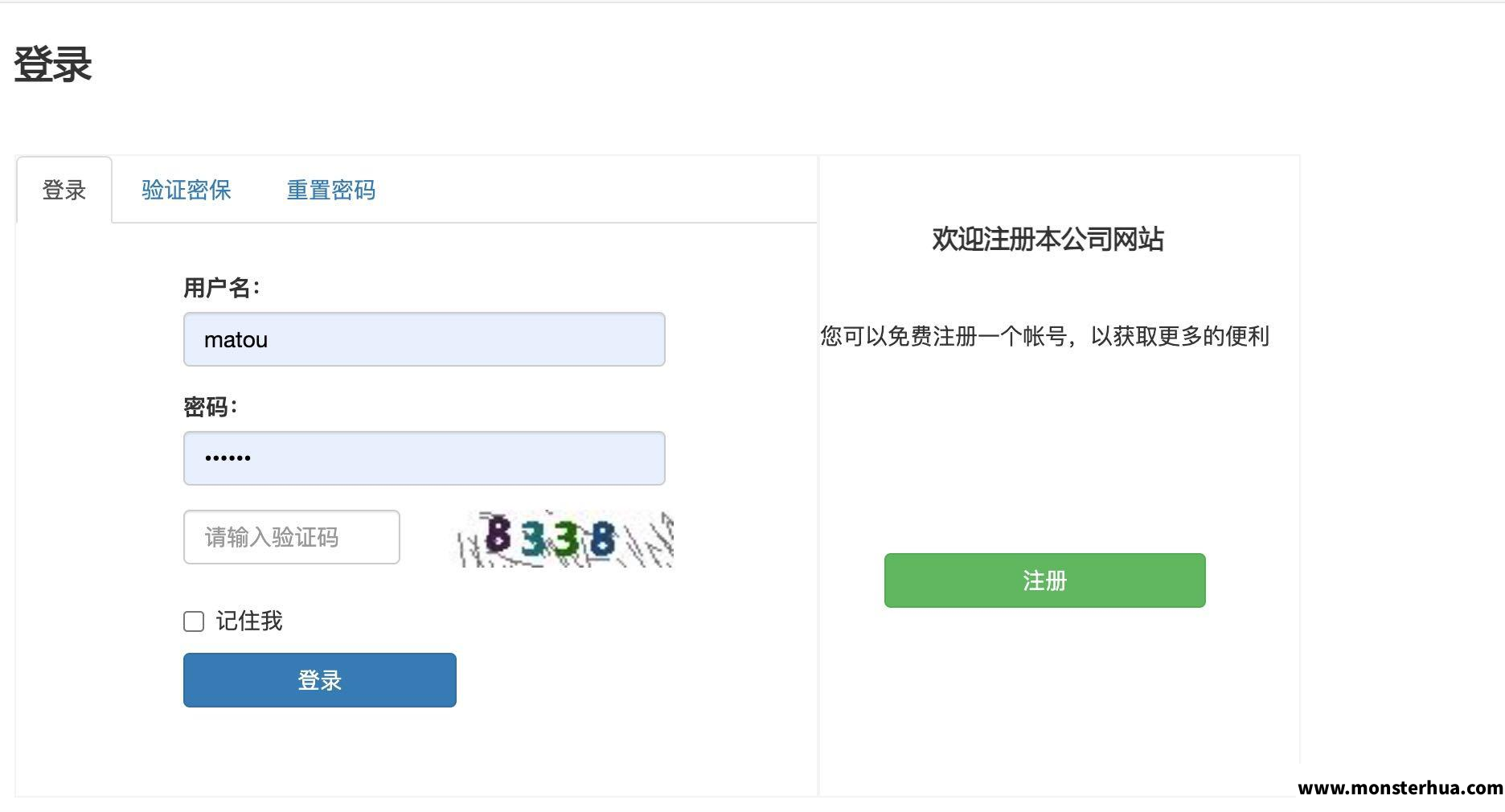Click the 欢迎注册本公司网站 heading
This screenshot has height=812, width=1505.
coord(1048,239)
